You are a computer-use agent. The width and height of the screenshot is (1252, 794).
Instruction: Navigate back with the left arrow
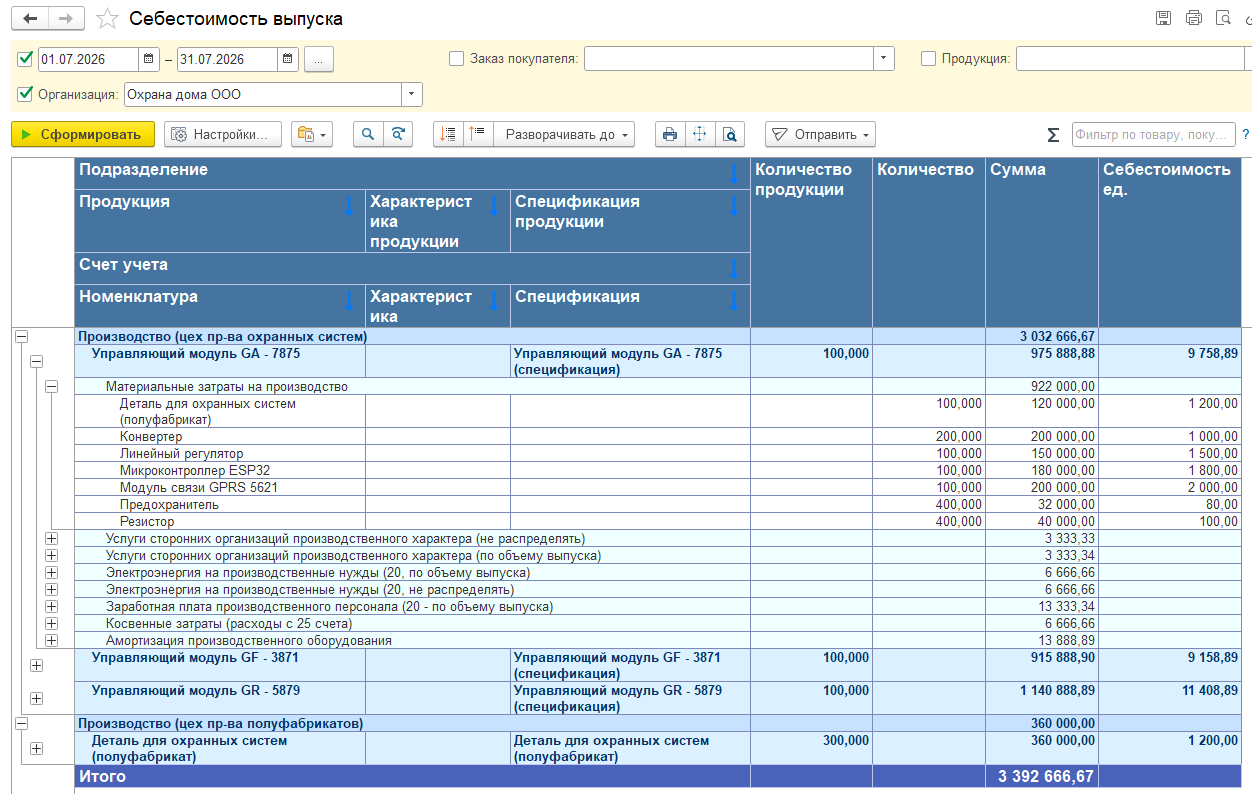[x=30, y=19]
